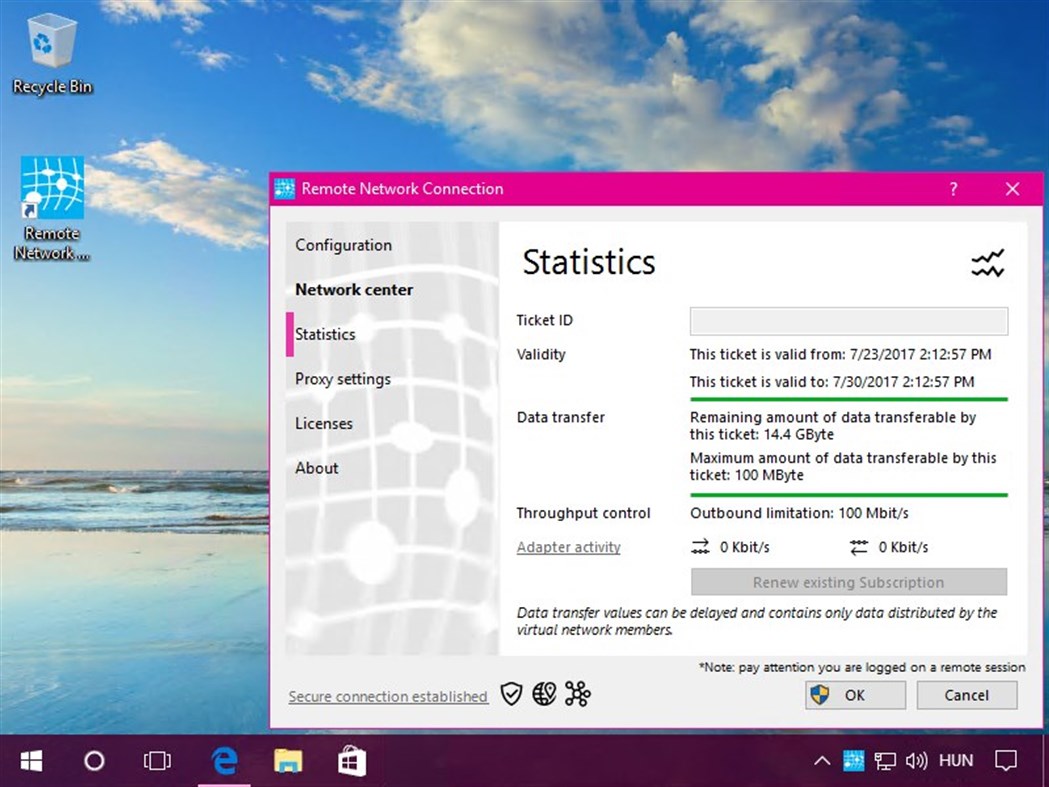Screen dimensions: 1049x787
Task: Open the About section
Action: pos(316,468)
